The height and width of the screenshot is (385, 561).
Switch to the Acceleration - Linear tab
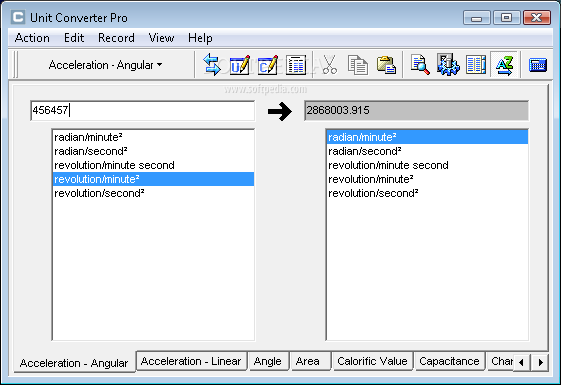pos(191,361)
